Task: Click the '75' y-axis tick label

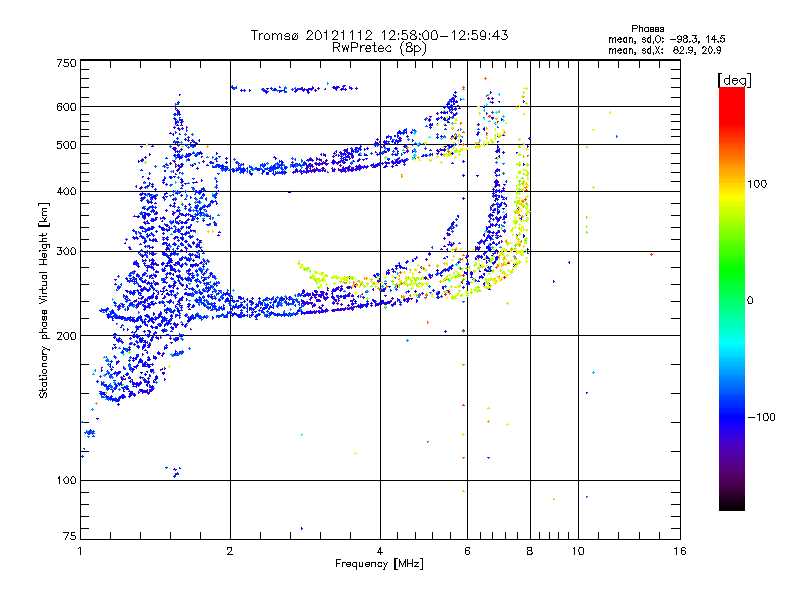Action: (x=69, y=536)
